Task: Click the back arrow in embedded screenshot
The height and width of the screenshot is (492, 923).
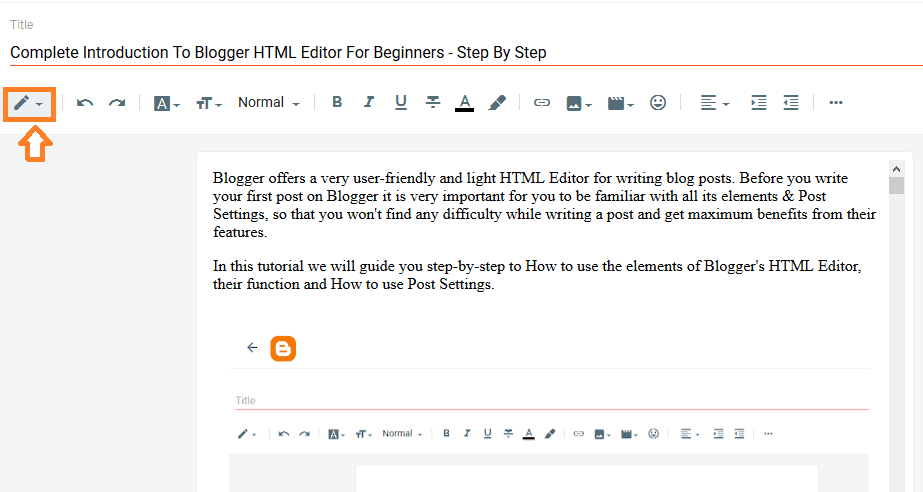Action: pos(252,347)
